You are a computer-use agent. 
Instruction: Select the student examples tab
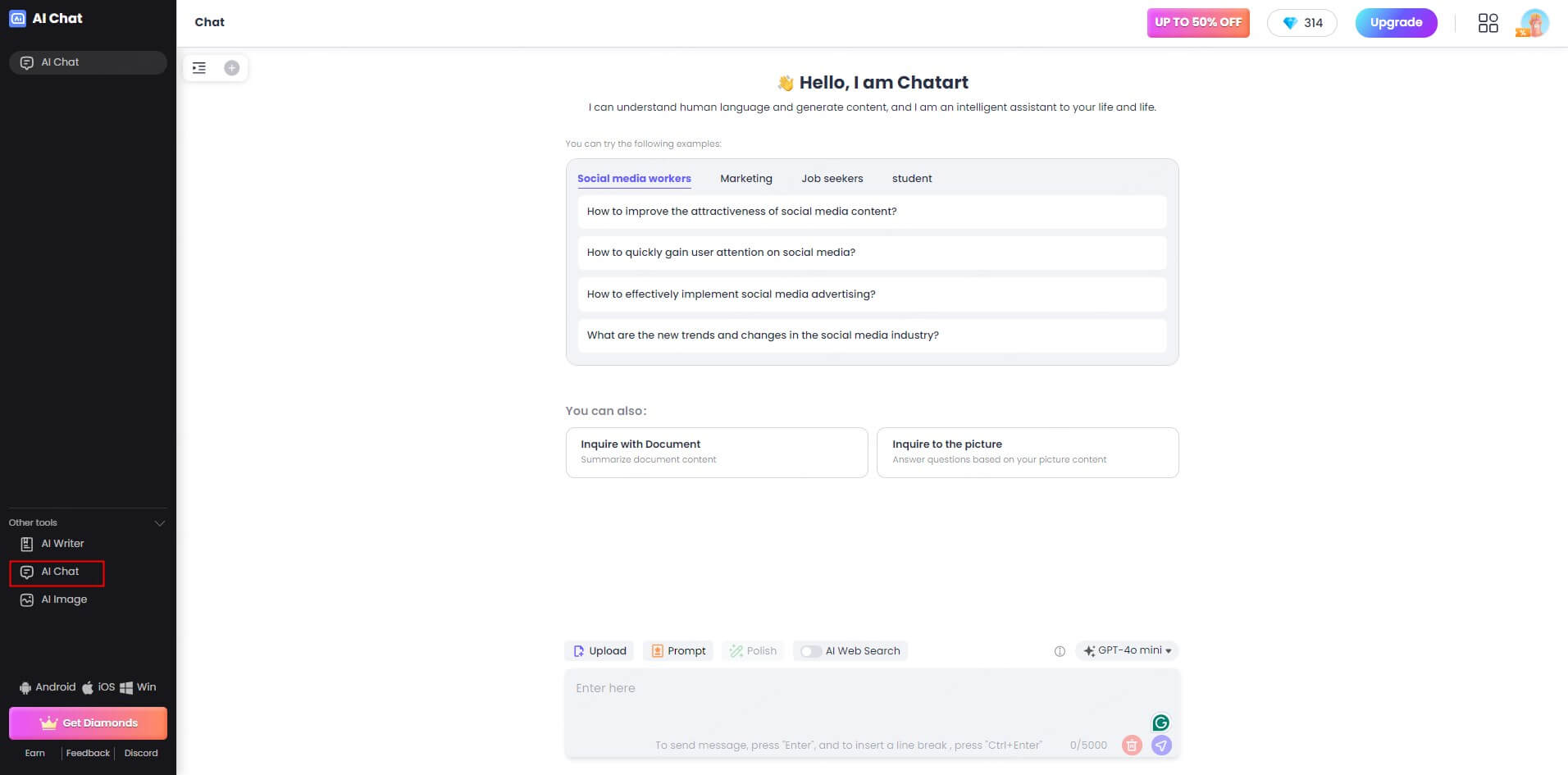click(x=912, y=179)
